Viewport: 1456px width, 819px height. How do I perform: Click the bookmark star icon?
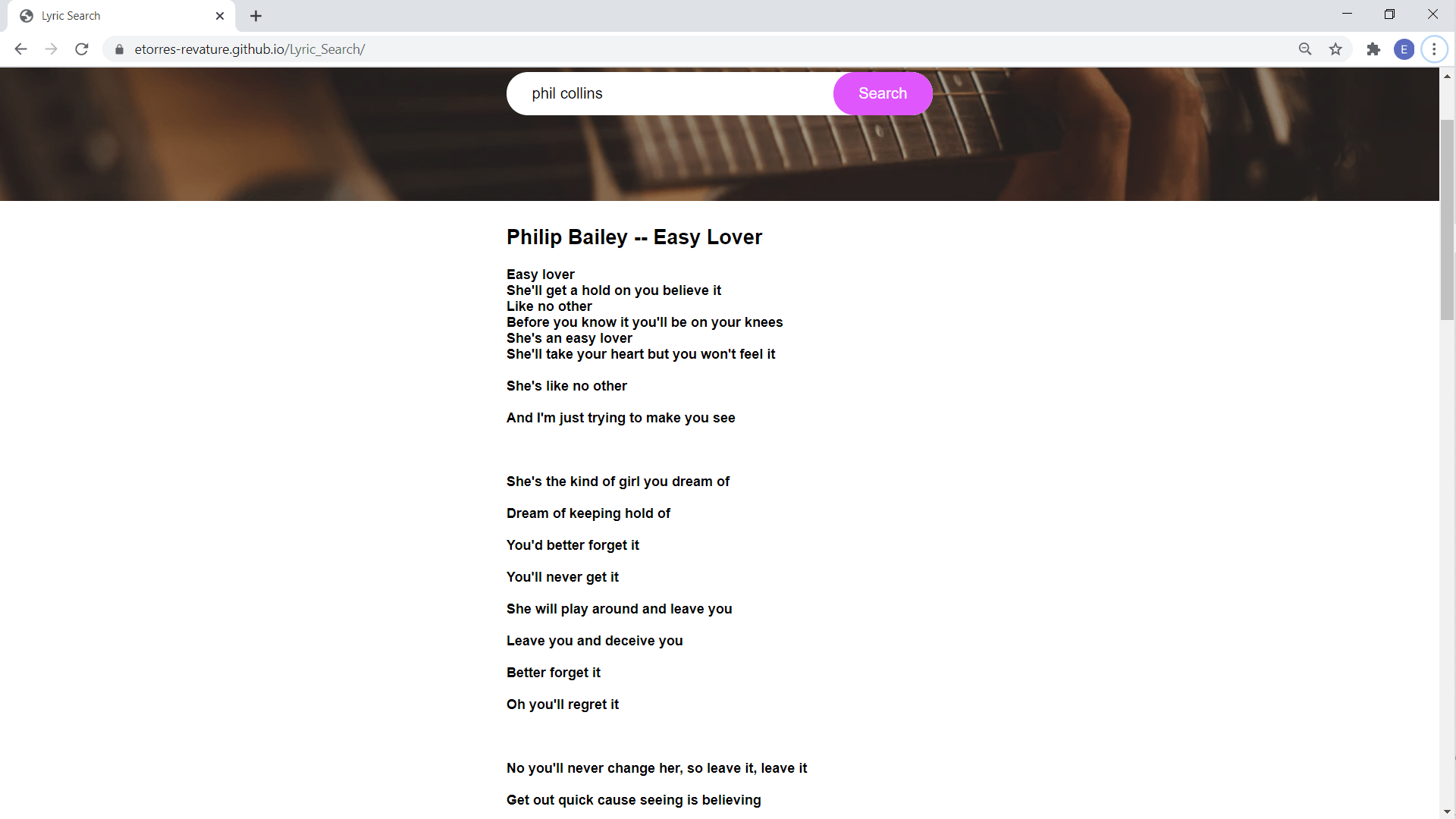tap(1337, 49)
